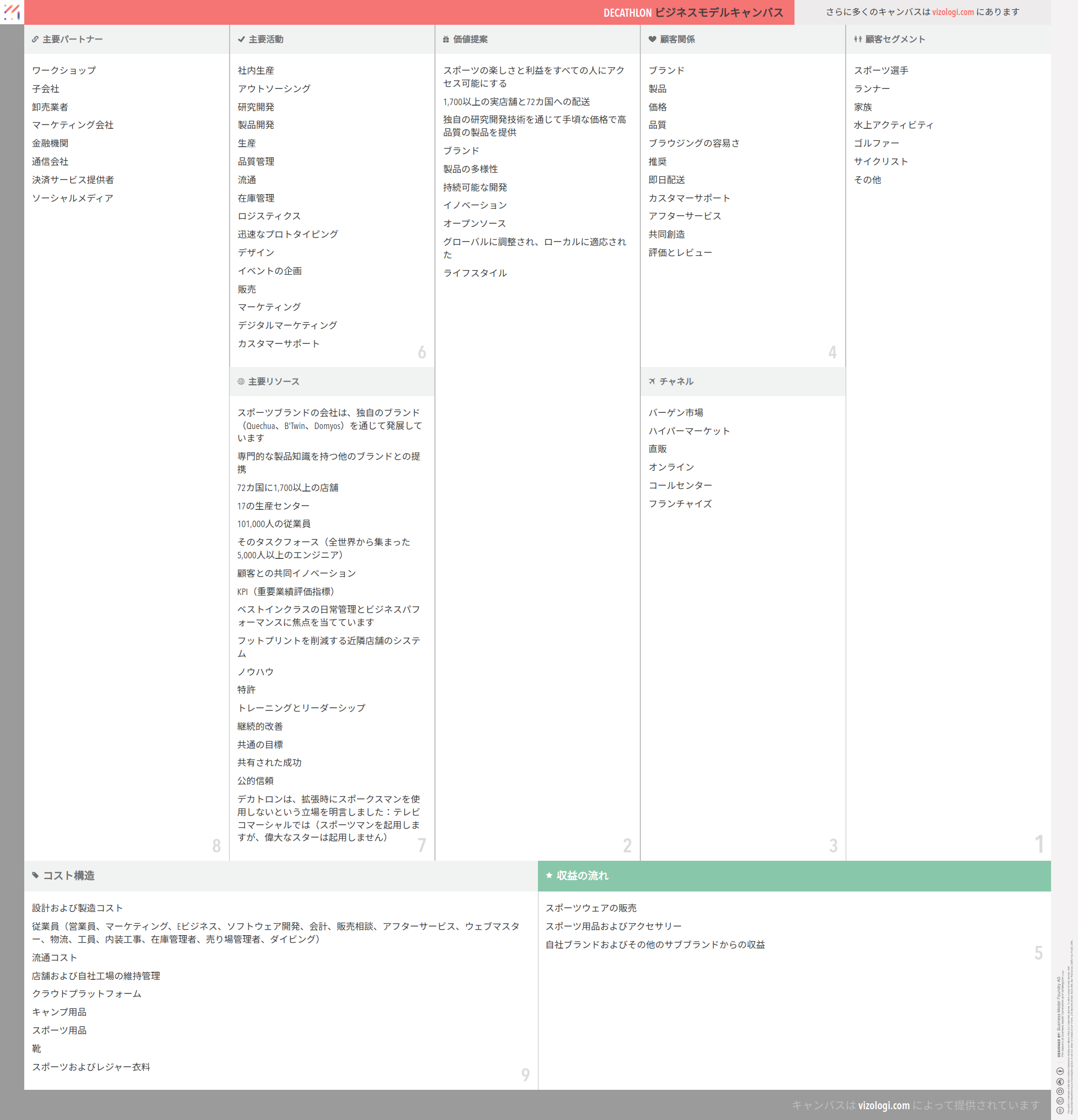Viewport: 1078px width, 1120px height.
Task: Click the tag icon beside コスト構造
Action: (x=36, y=875)
